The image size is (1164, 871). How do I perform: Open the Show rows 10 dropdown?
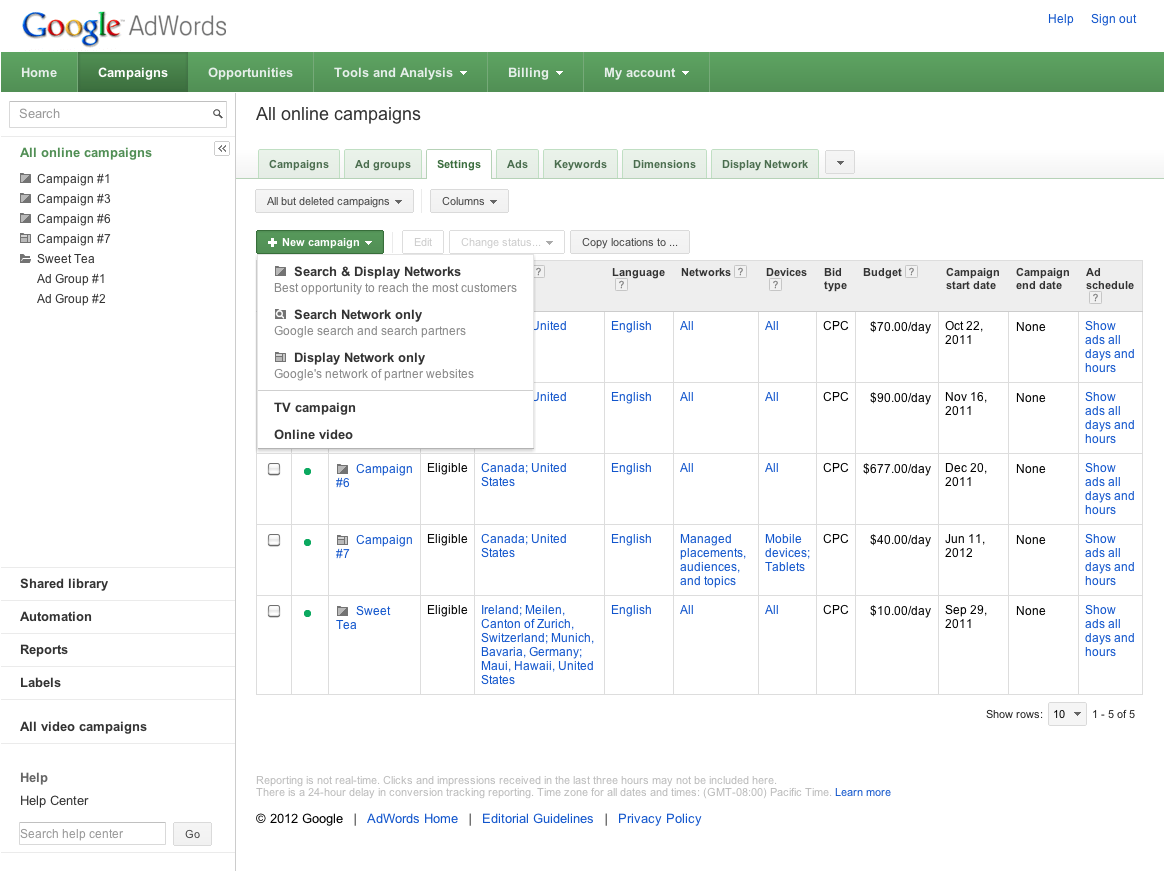(x=1067, y=714)
